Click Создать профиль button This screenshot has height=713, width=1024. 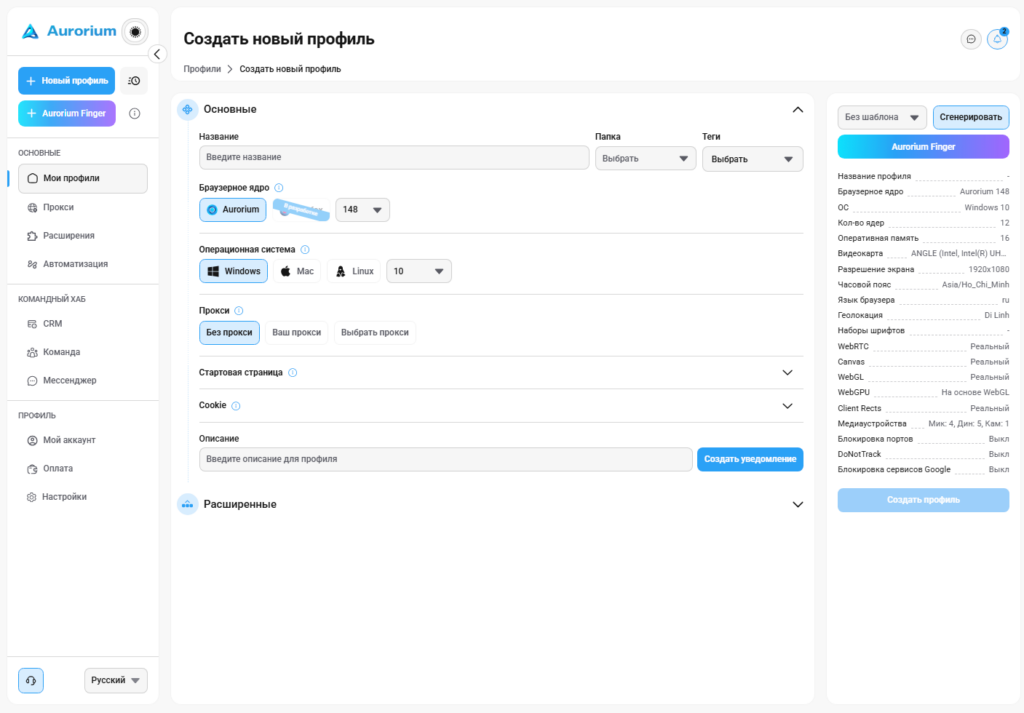click(x=923, y=500)
